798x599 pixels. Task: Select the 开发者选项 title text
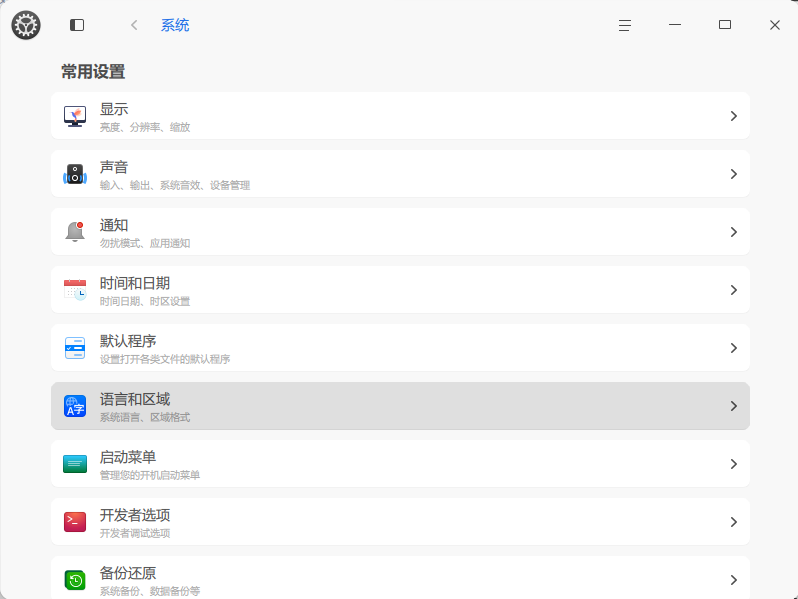(x=135, y=515)
